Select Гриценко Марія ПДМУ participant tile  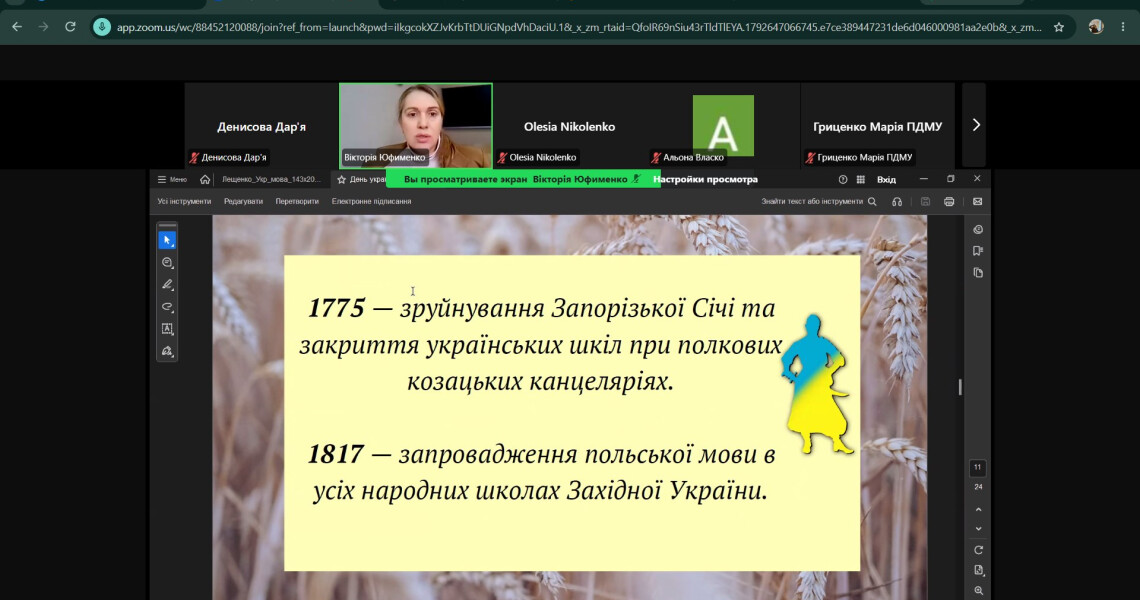pos(878,126)
